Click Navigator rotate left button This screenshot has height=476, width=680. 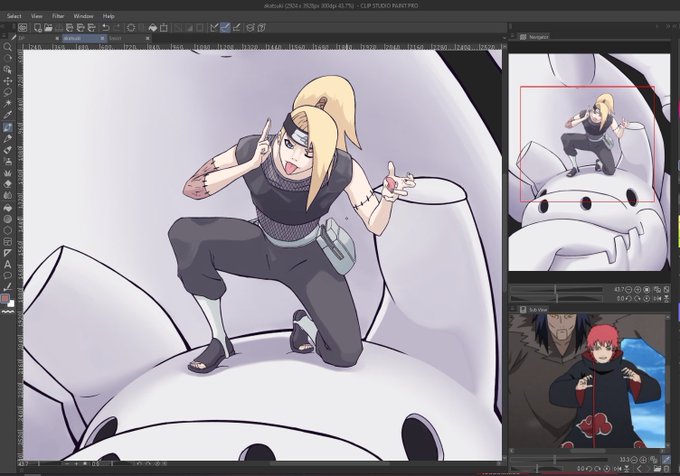click(x=629, y=298)
